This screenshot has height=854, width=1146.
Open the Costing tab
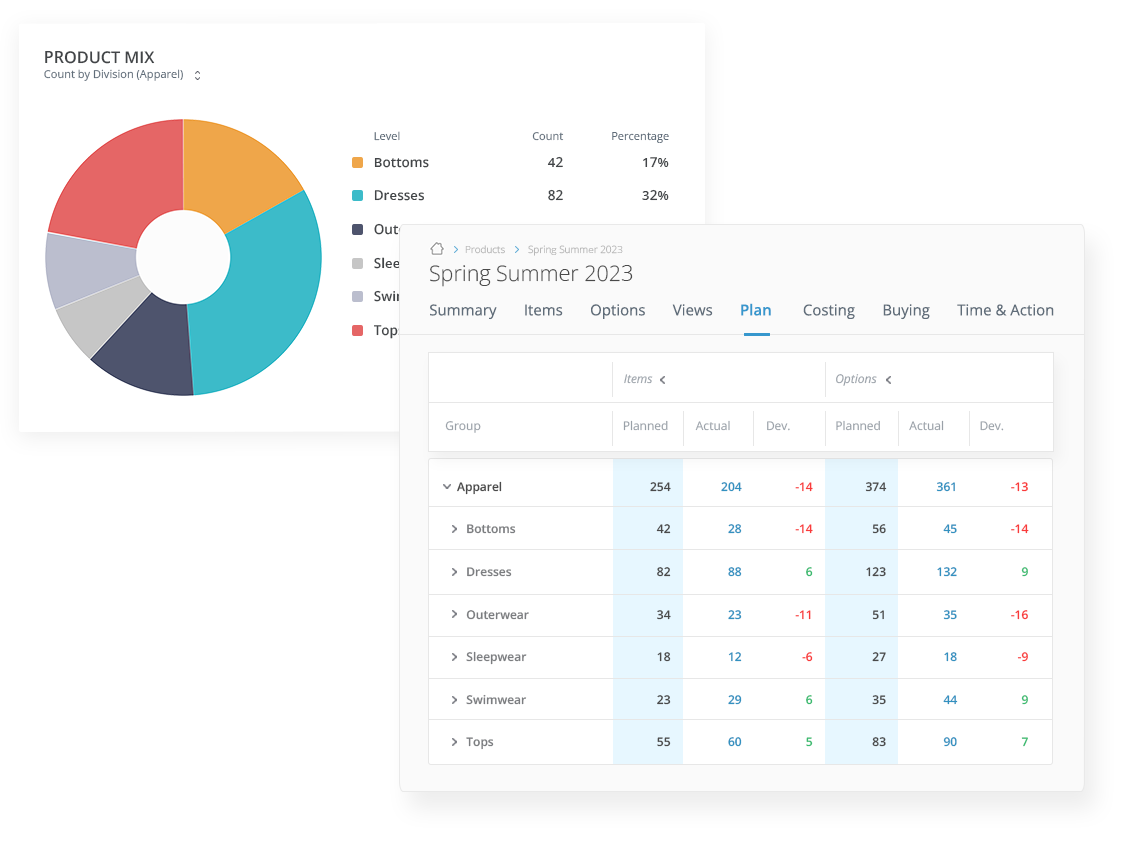[x=828, y=310]
